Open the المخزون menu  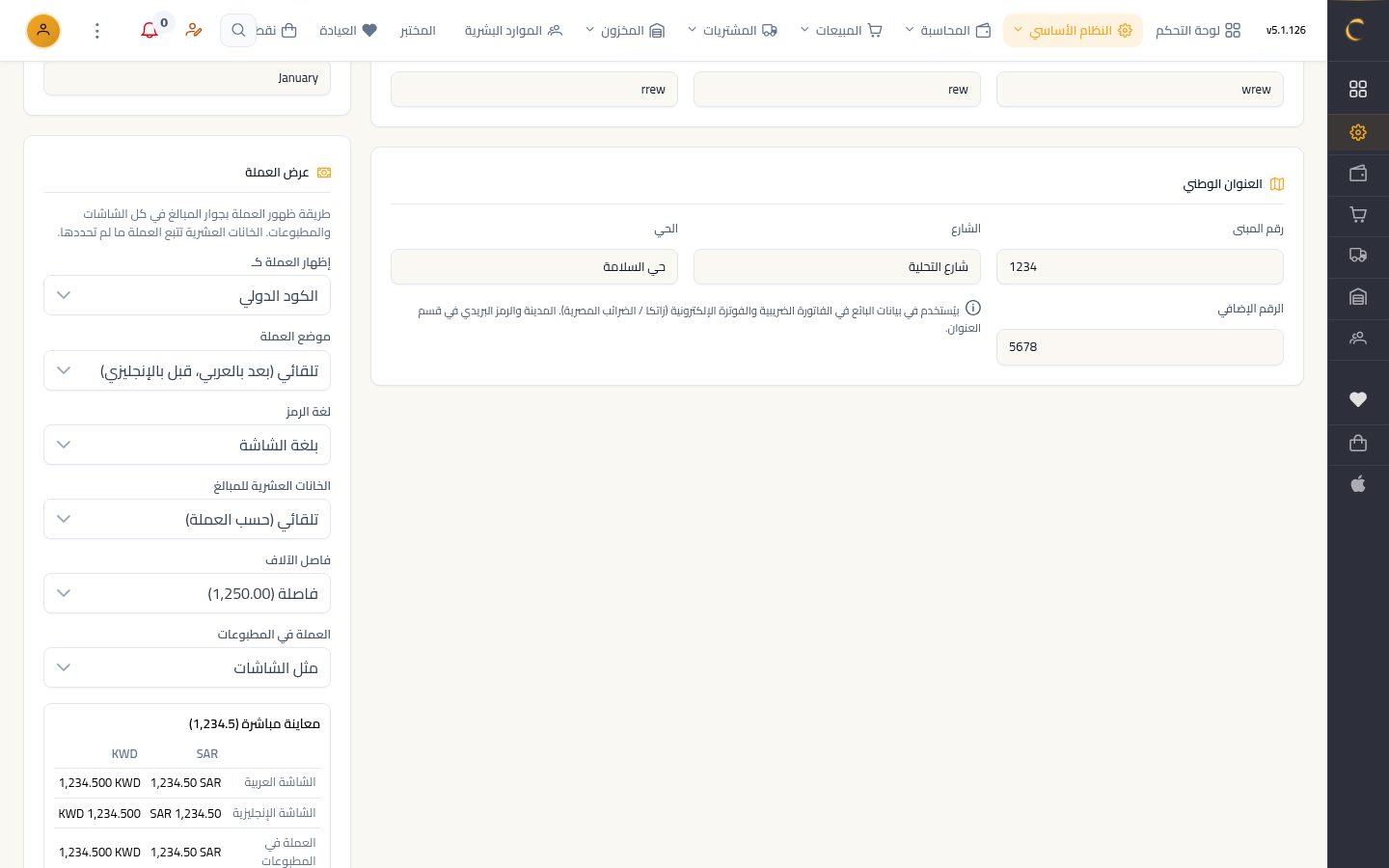click(625, 31)
